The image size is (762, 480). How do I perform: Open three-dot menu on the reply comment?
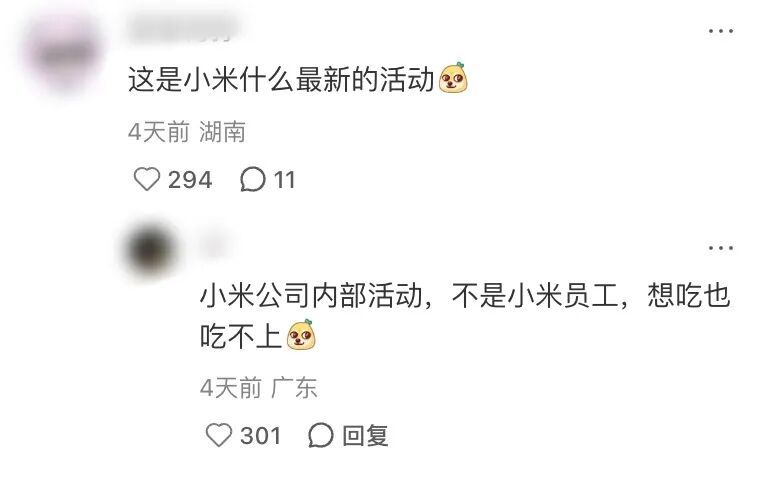click(720, 248)
